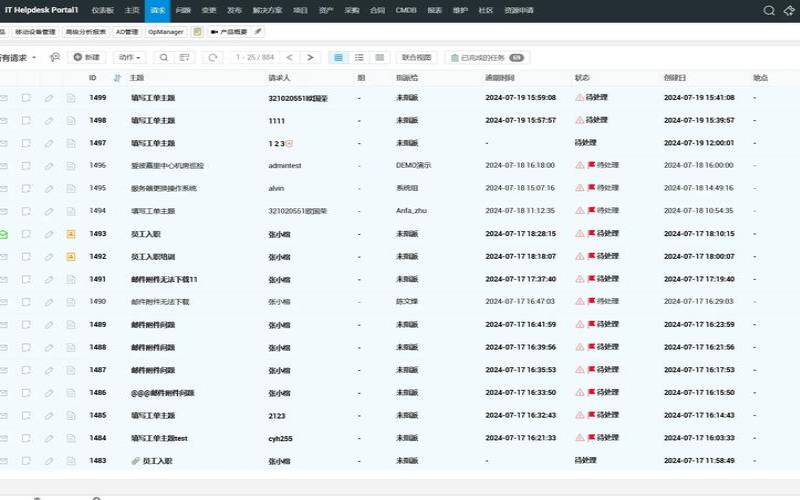This screenshot has width=800, height=500.
Task: Click the mail envelope icon on request 1493 row
Action: (3, 233)
